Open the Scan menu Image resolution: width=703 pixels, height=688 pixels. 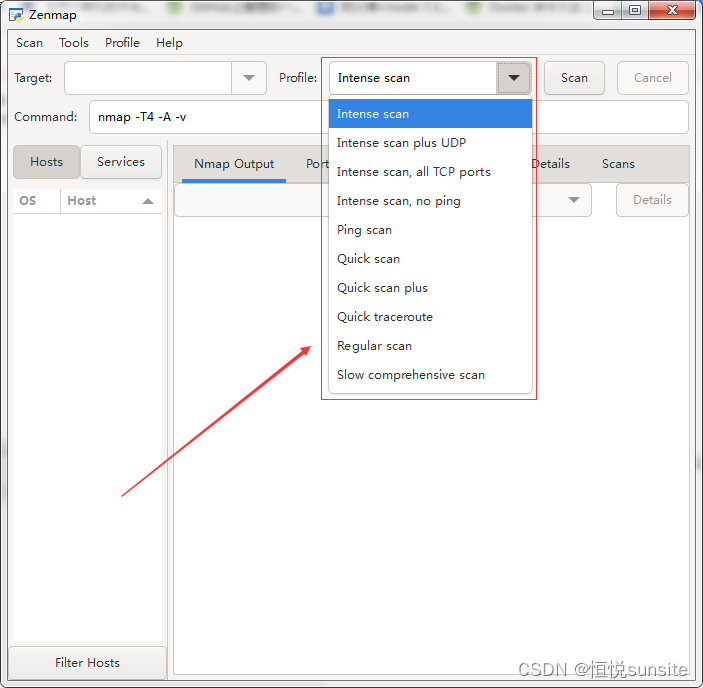[x=30, y=43]
